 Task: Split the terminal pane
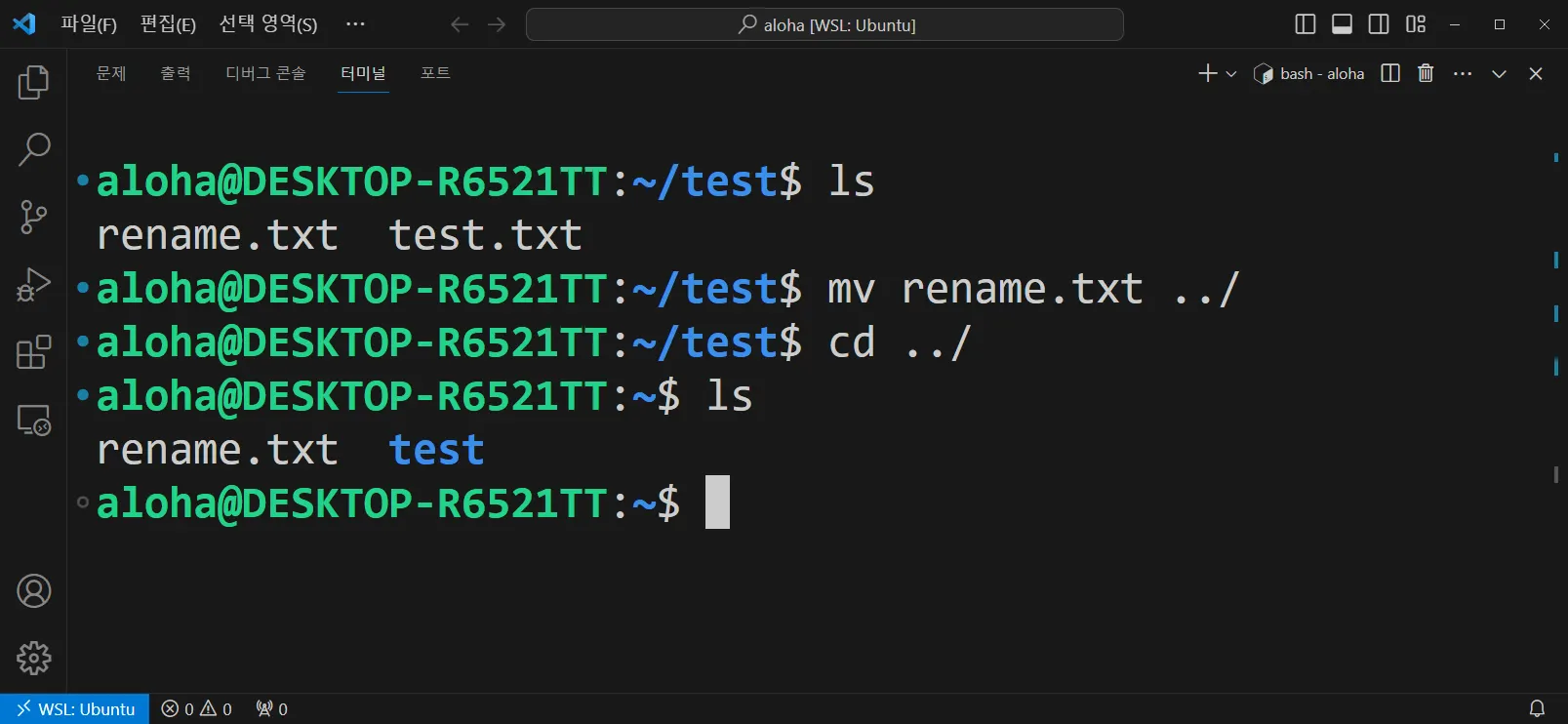[1390, 73]
